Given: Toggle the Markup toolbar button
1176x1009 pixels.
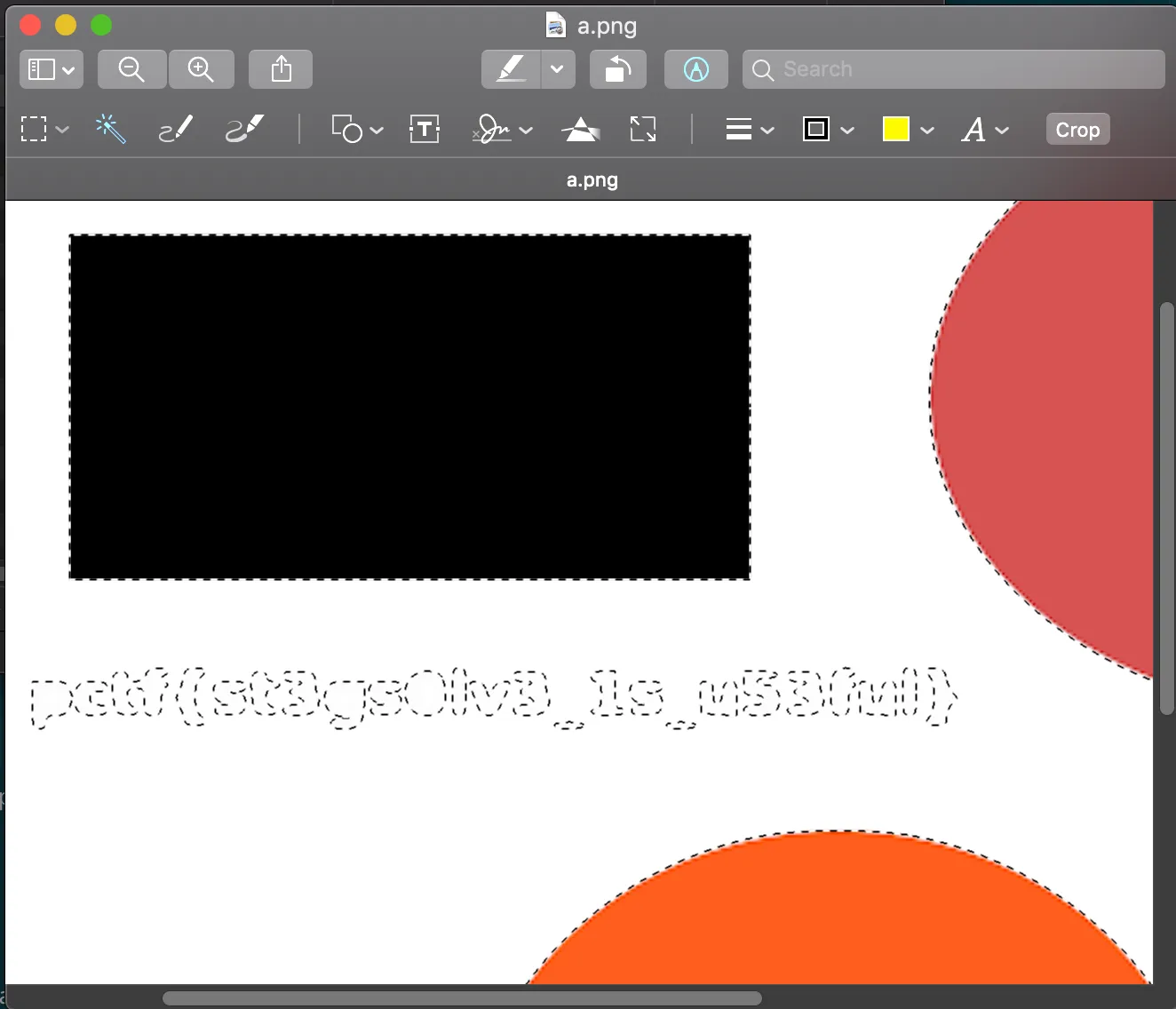Looking at the screenshot, I should point(696,69).
